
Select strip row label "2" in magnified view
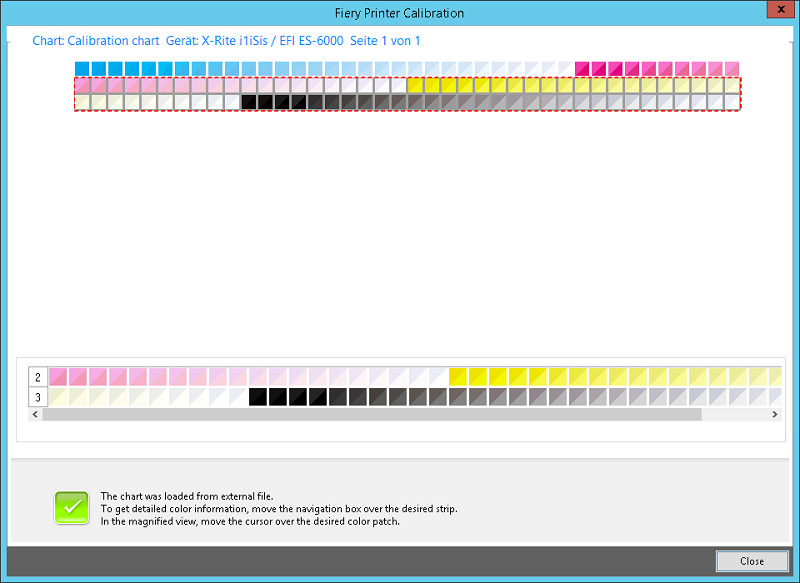[x=36, y=376]
